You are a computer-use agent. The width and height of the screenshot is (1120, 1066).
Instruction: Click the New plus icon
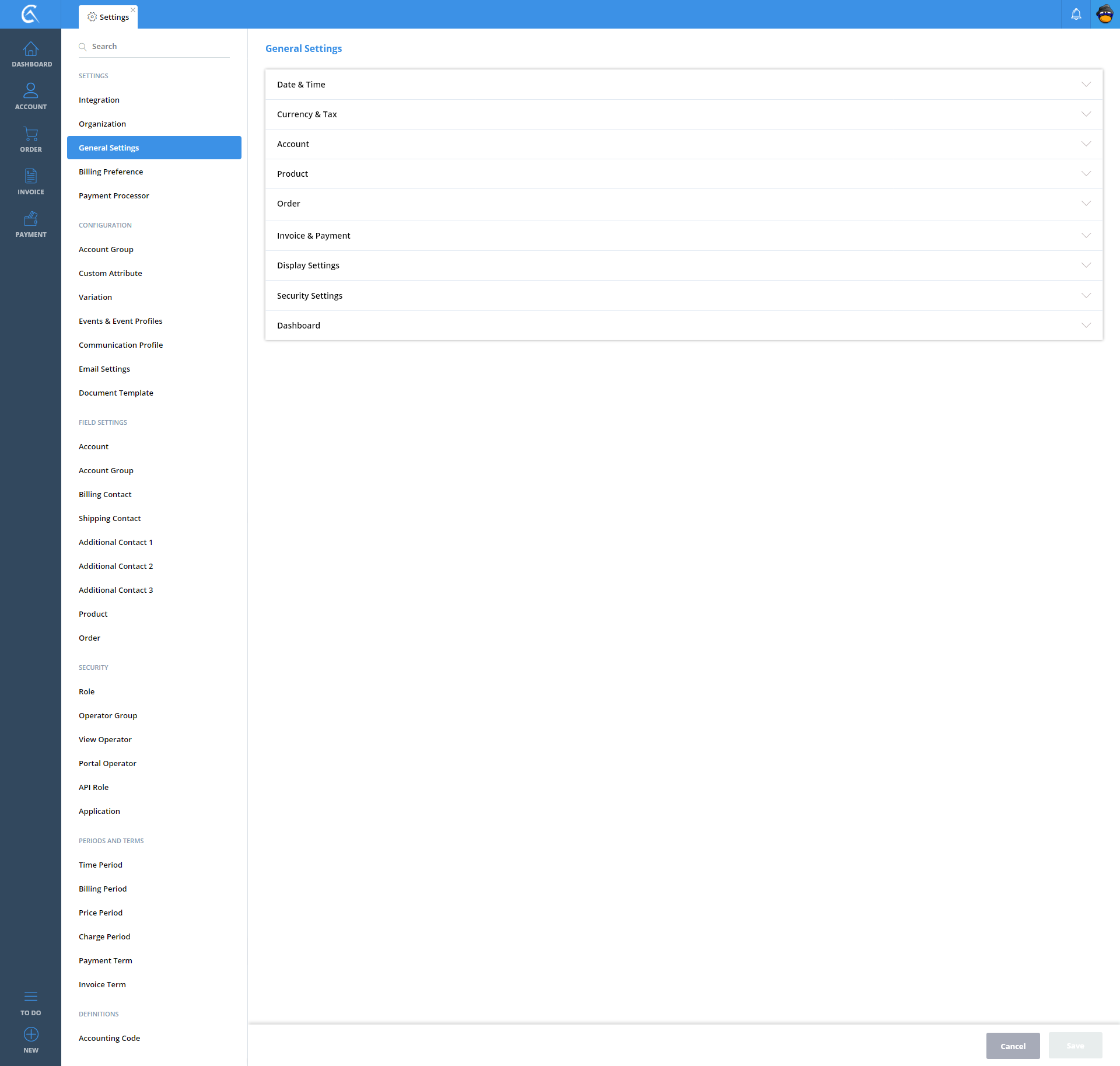30,1035
